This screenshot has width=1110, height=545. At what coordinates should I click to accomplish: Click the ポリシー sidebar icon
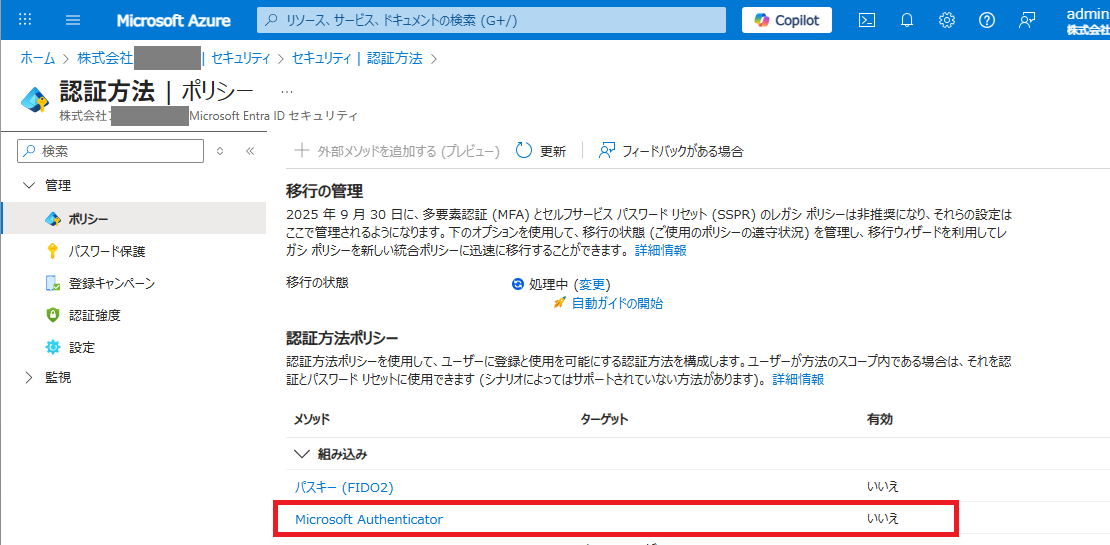(53, 219)
